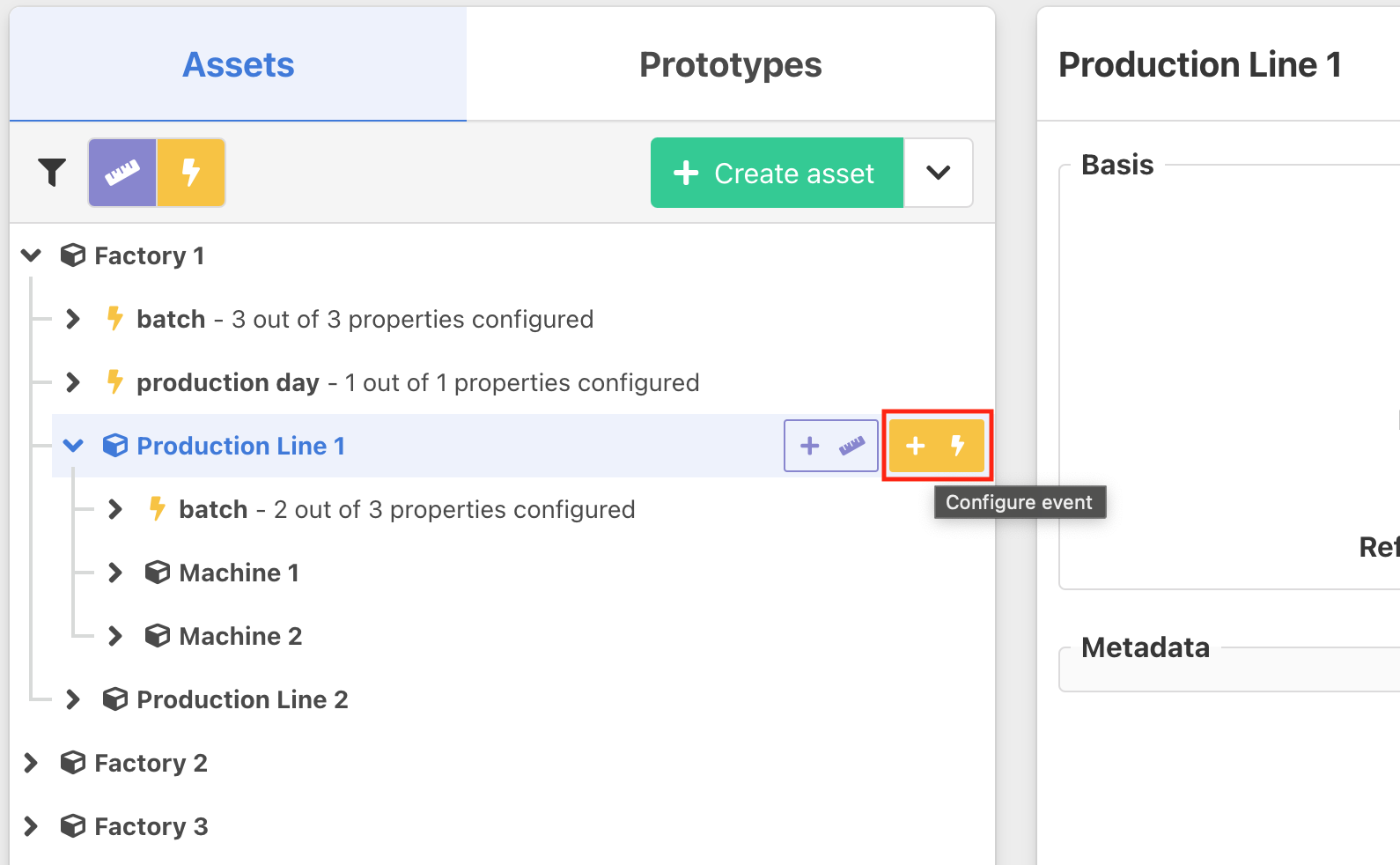
Task: Select the Machine 1 label
Action: 239,573
